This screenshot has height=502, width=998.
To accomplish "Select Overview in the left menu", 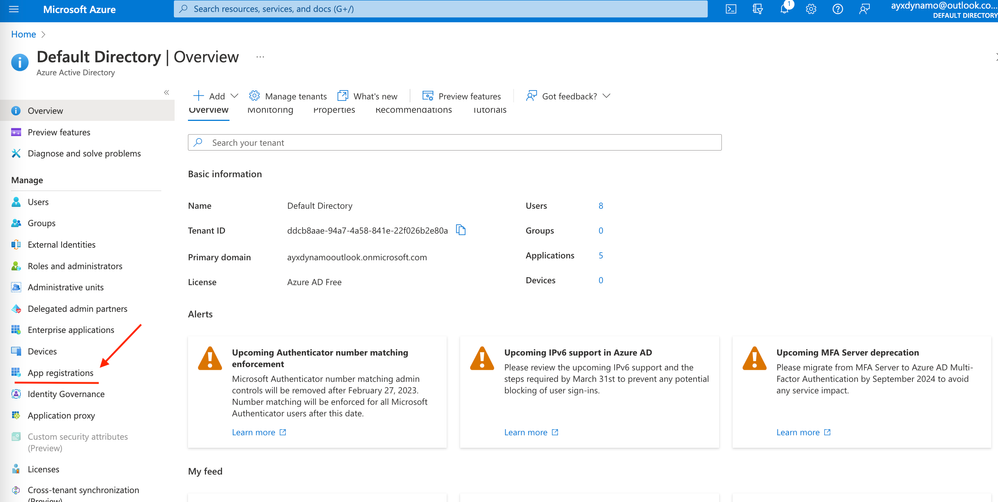I will click(87, 111).
